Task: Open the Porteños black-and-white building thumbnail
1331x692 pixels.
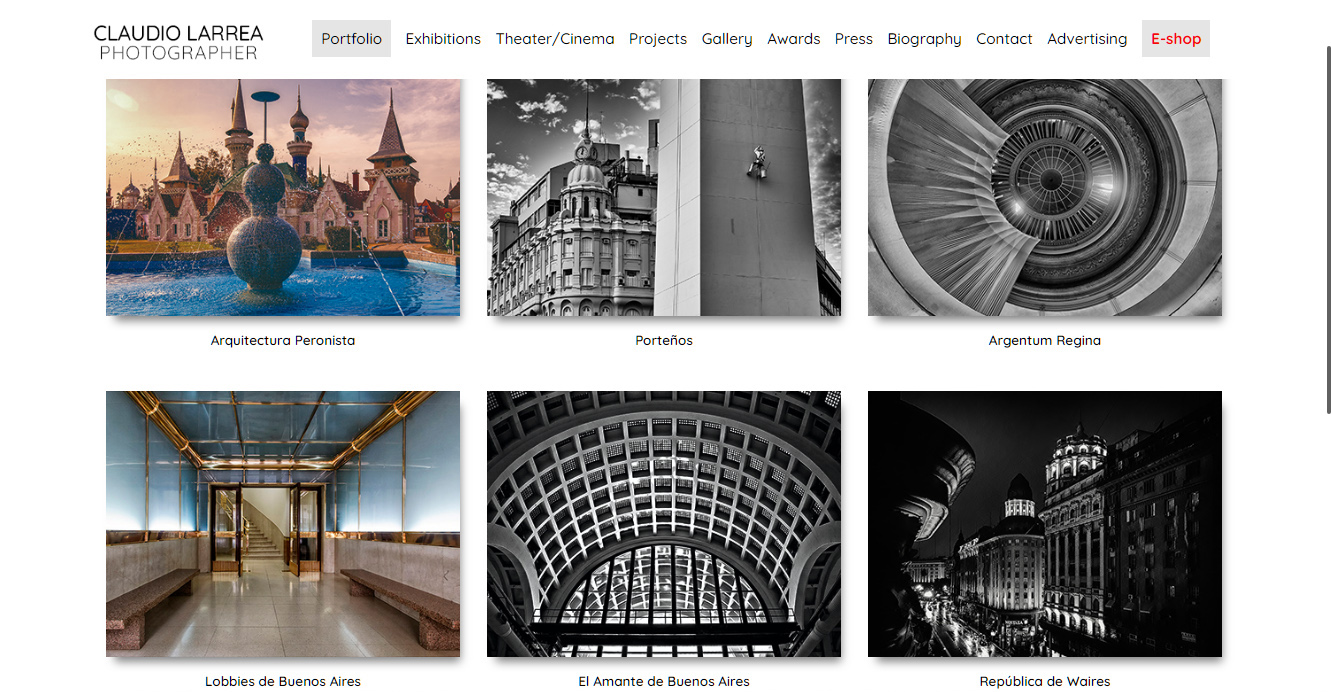Action: (x=664, y=198)
